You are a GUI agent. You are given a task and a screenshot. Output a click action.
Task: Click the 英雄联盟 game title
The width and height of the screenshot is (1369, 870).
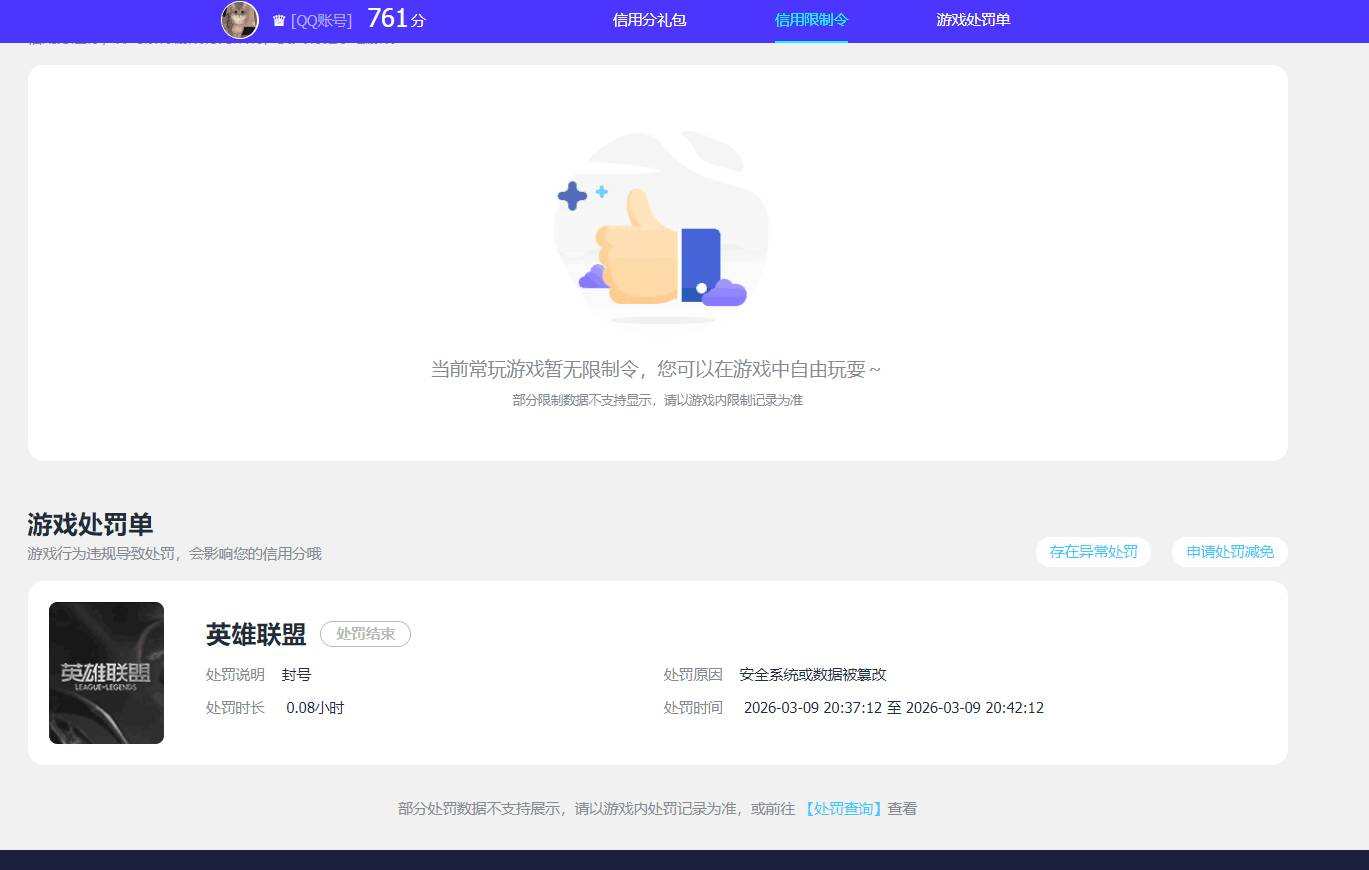coord(256,635)
